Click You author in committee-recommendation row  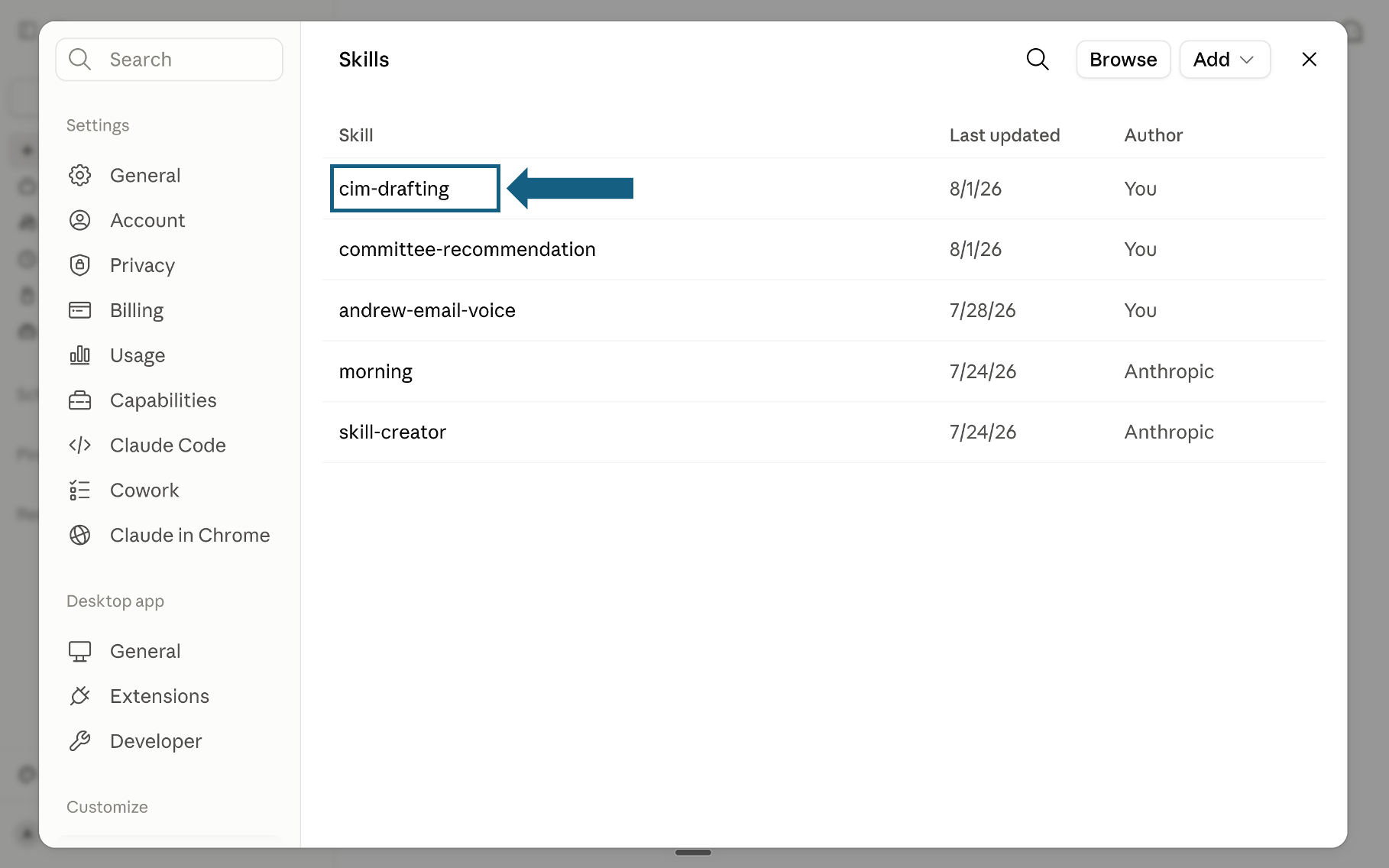[1140, 249]
